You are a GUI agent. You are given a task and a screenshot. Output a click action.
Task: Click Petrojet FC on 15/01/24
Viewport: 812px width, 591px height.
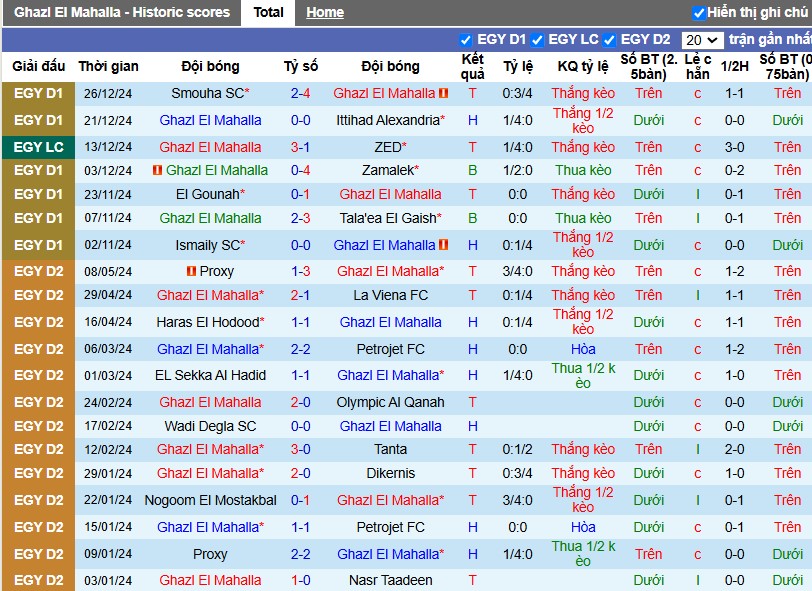(x=390, y=527)
